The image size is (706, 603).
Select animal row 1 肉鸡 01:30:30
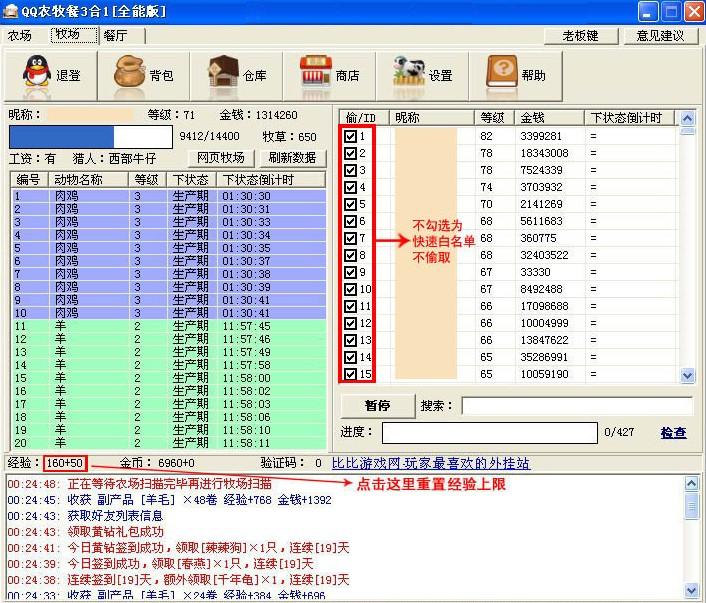(x=168, y=196)
